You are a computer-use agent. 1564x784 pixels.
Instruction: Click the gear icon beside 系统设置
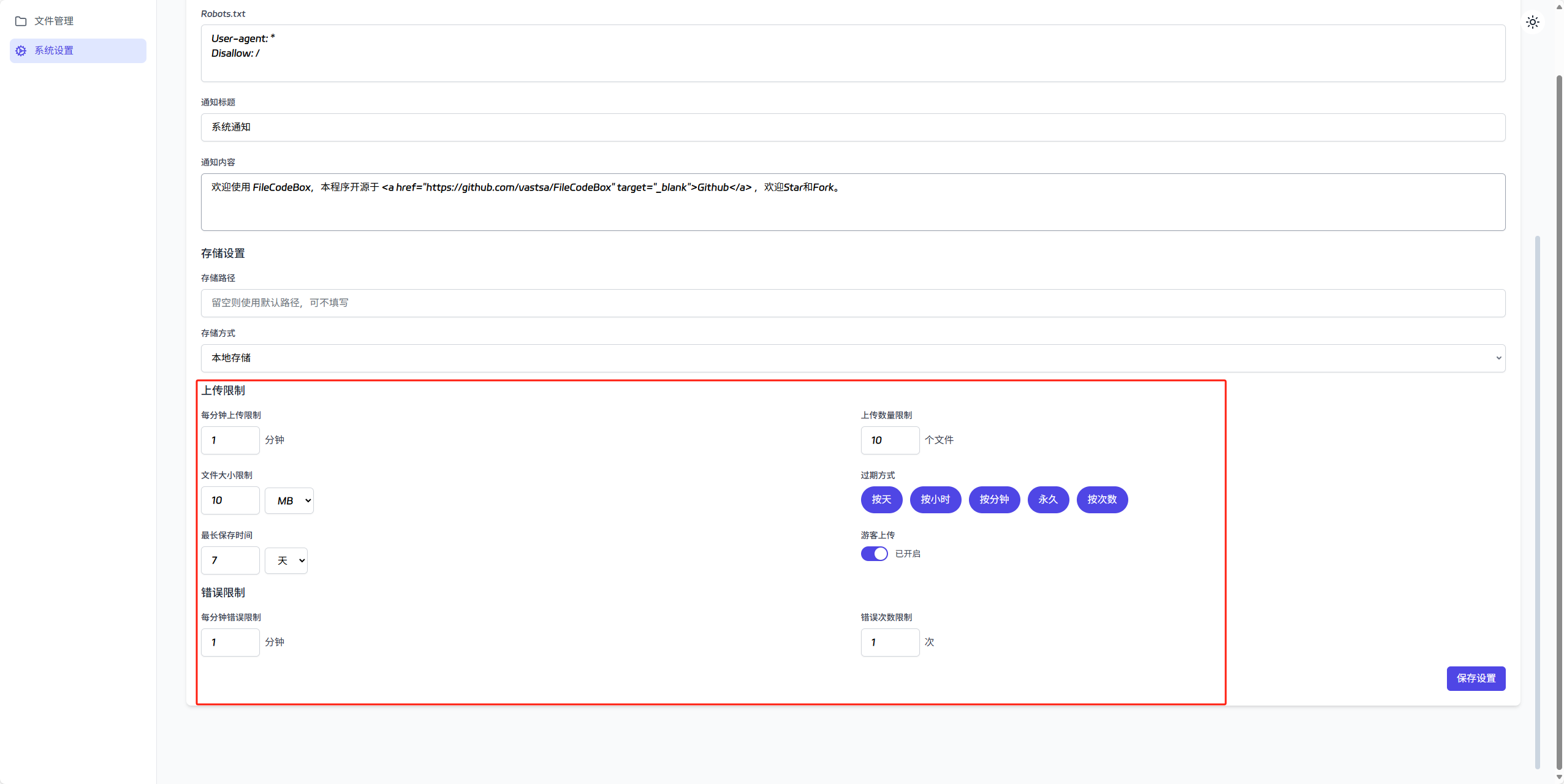[21, 51]
